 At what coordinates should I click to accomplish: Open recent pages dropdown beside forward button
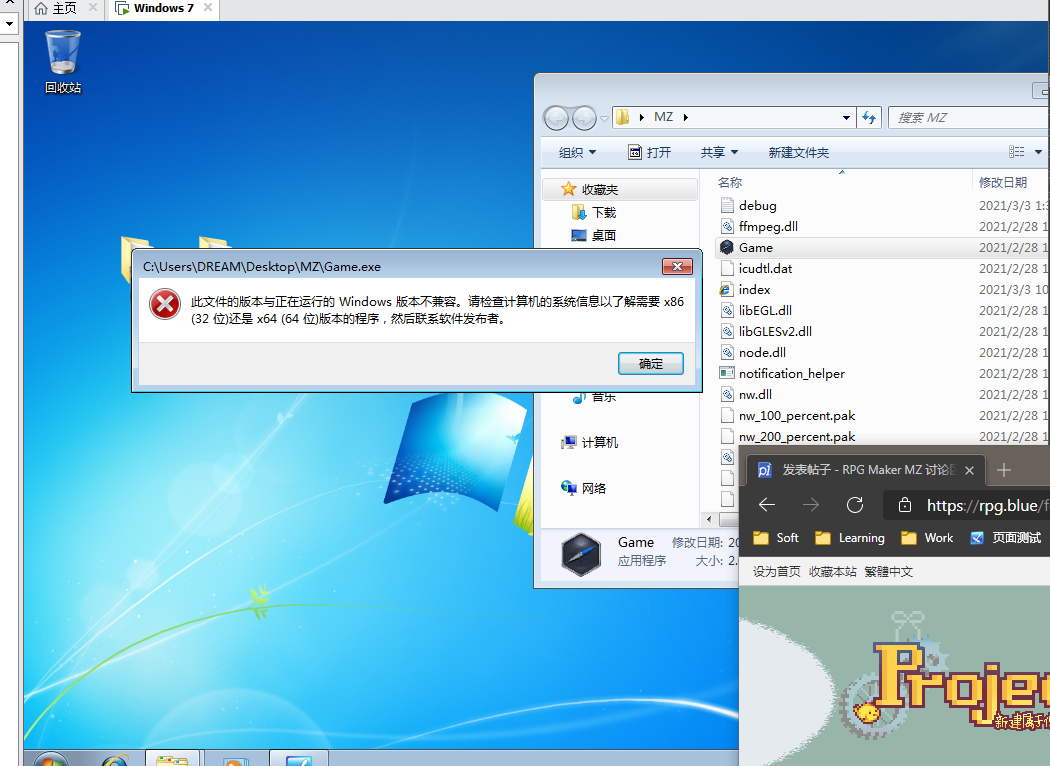click(604, 119)
